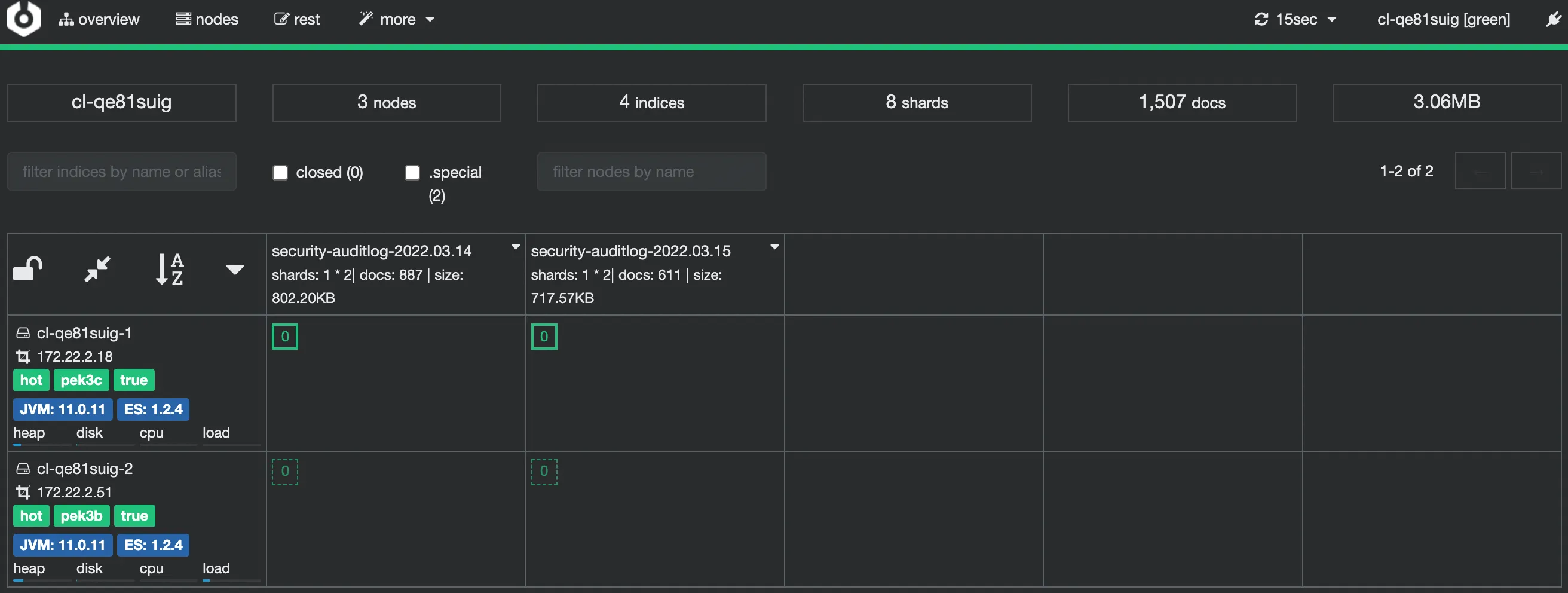
Task: Enable the closed indices checkbox
Action: (280, 173)
